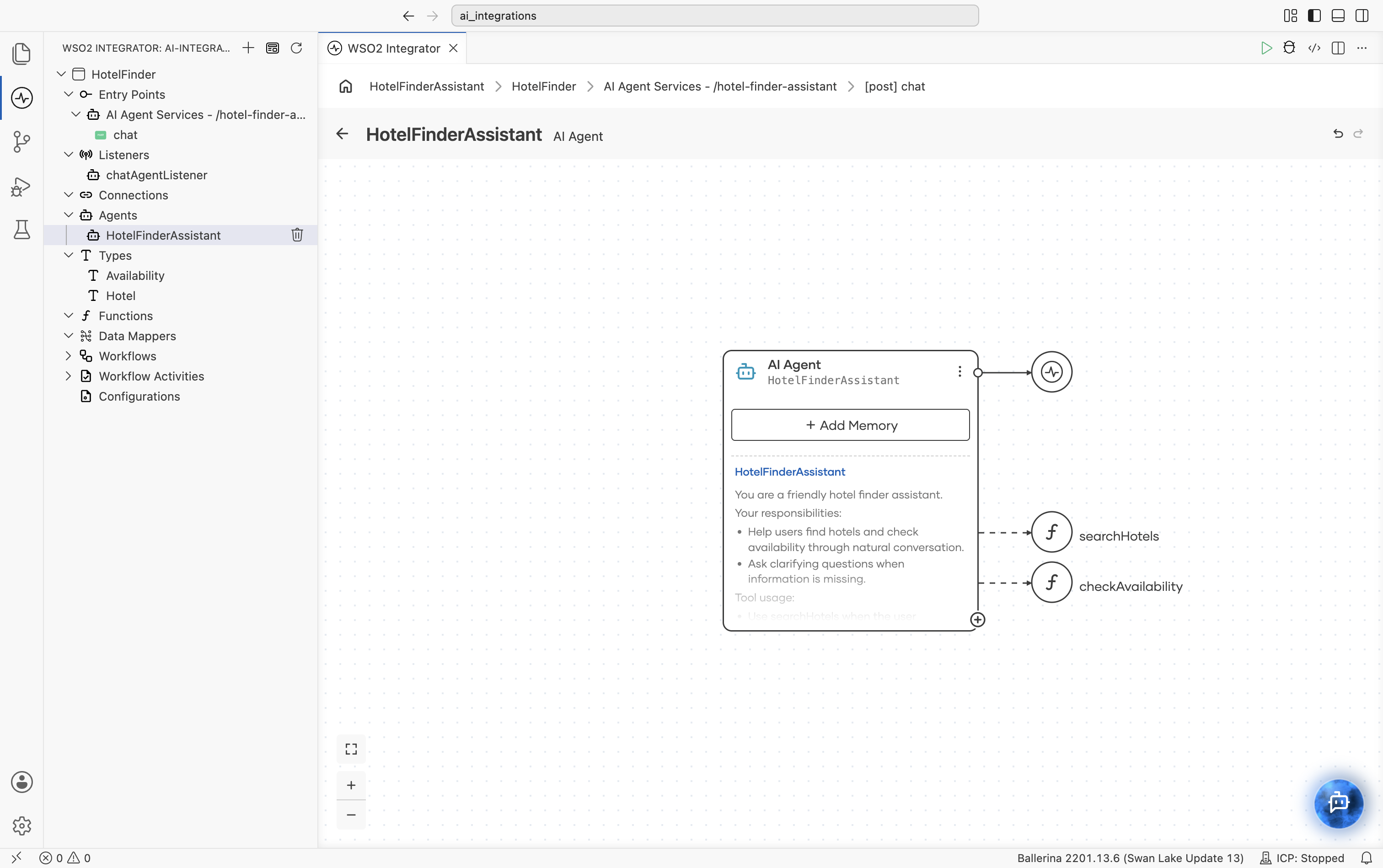This screenshot has width=1383, height=868.
Task: Open WSO2 Integrator activity bar icon
Action: coord(22,98)
